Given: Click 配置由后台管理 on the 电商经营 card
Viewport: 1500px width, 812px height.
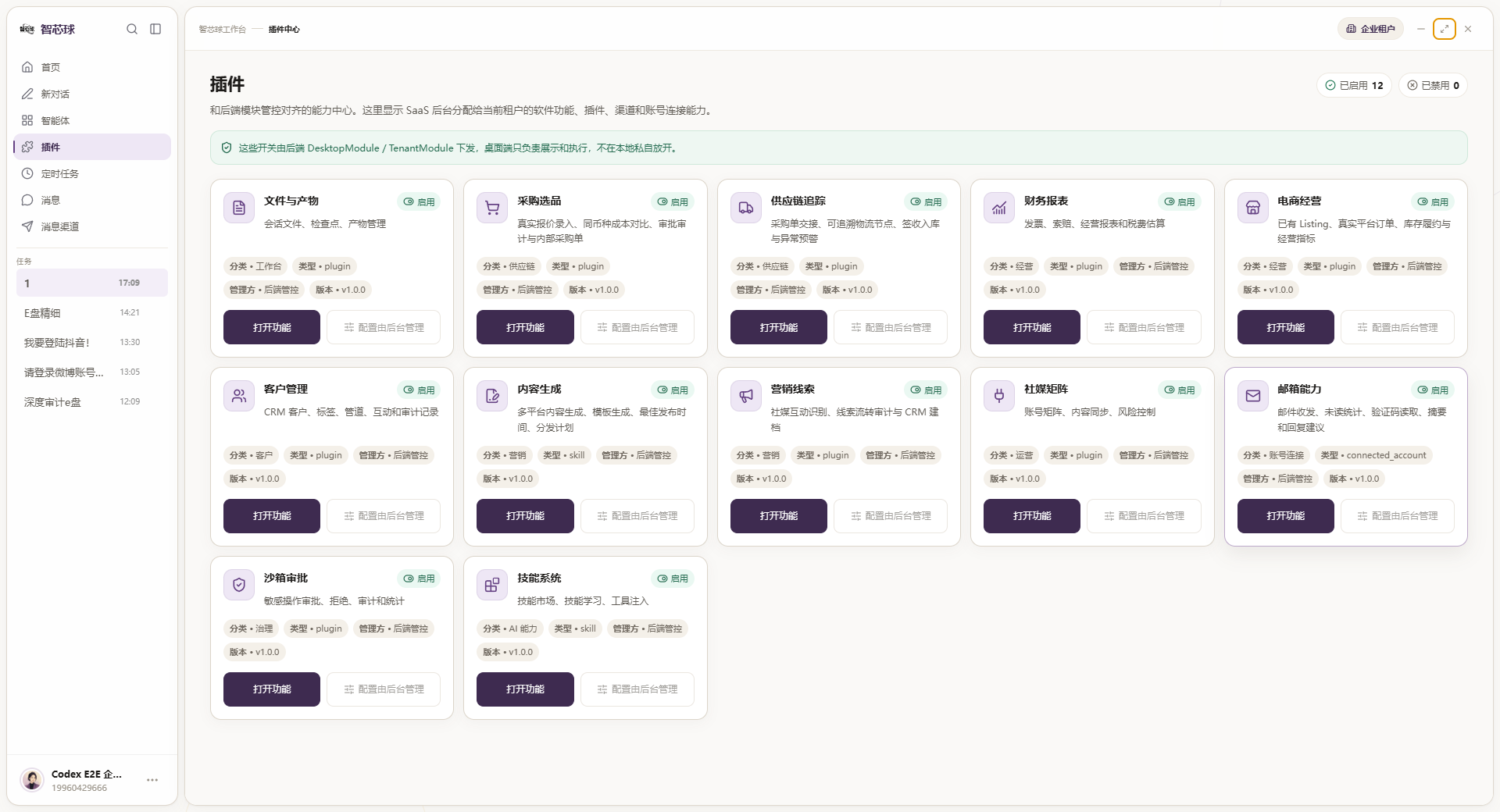Looking at the screenshot, I should (x=1398, y=327).
